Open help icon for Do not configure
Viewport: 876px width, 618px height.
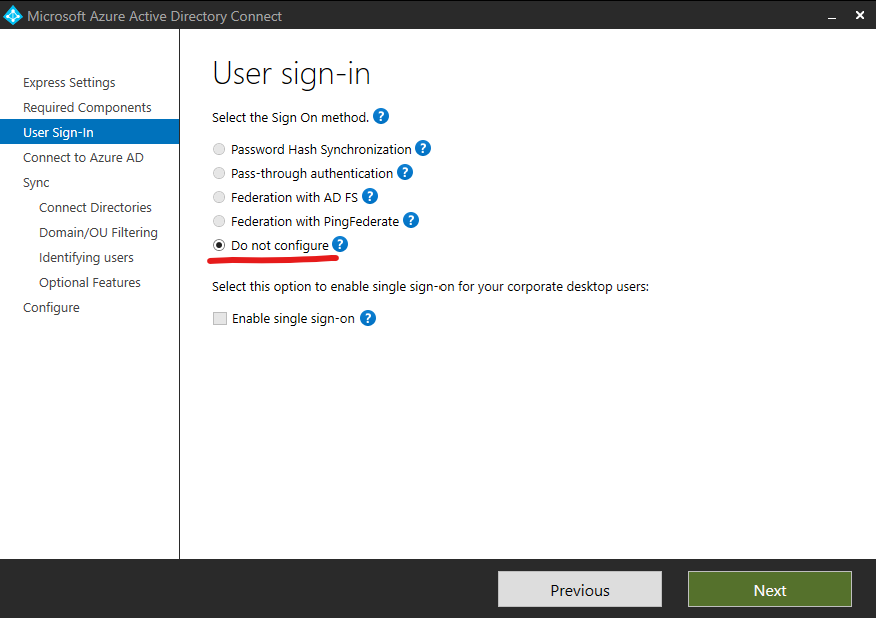[340, 245]
